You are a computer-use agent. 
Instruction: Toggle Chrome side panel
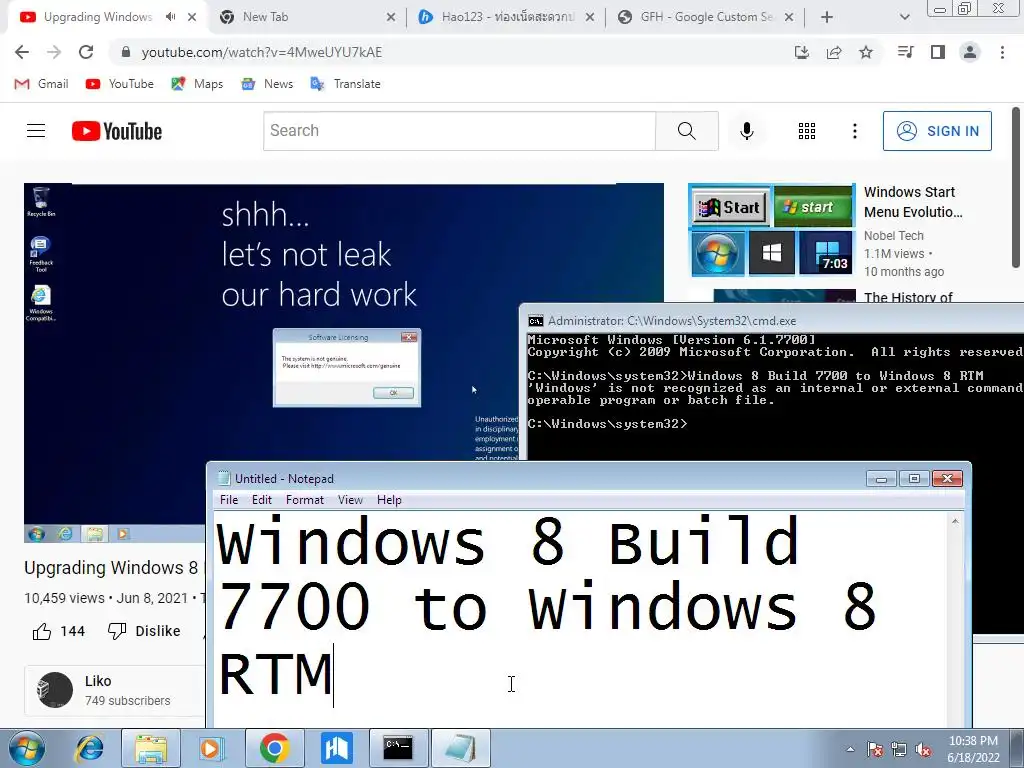938,52
